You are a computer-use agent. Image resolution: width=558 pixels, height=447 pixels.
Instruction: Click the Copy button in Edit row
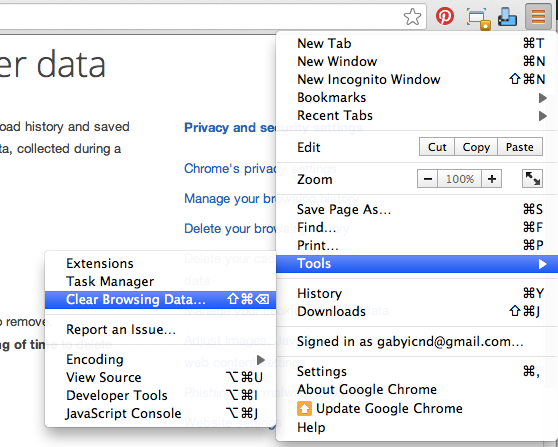[476, 147]
